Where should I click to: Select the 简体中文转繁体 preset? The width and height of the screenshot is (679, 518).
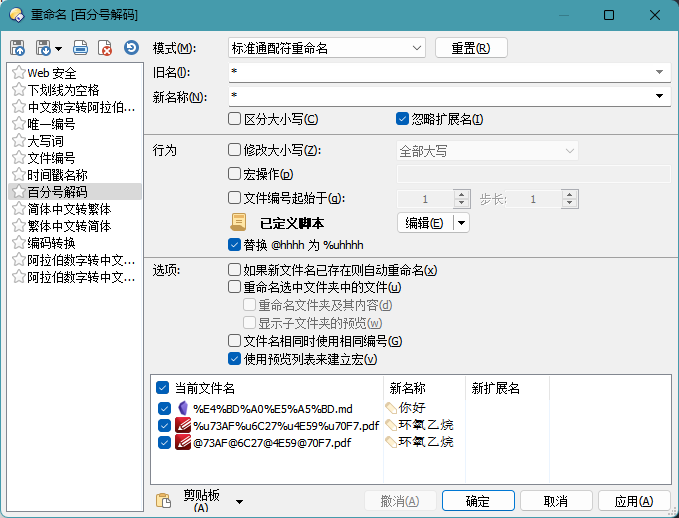[x=68, y=209]
